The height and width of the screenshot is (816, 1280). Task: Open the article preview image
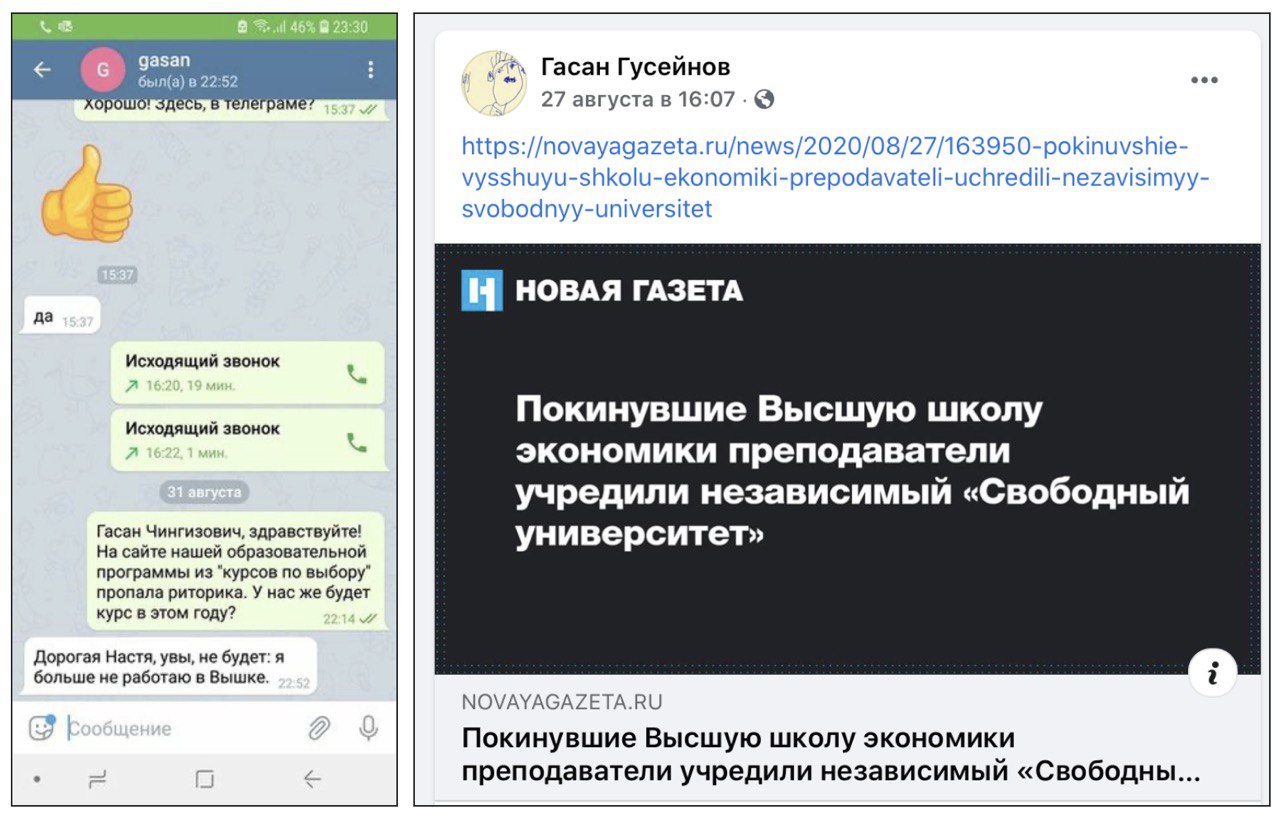pos(847,459)
